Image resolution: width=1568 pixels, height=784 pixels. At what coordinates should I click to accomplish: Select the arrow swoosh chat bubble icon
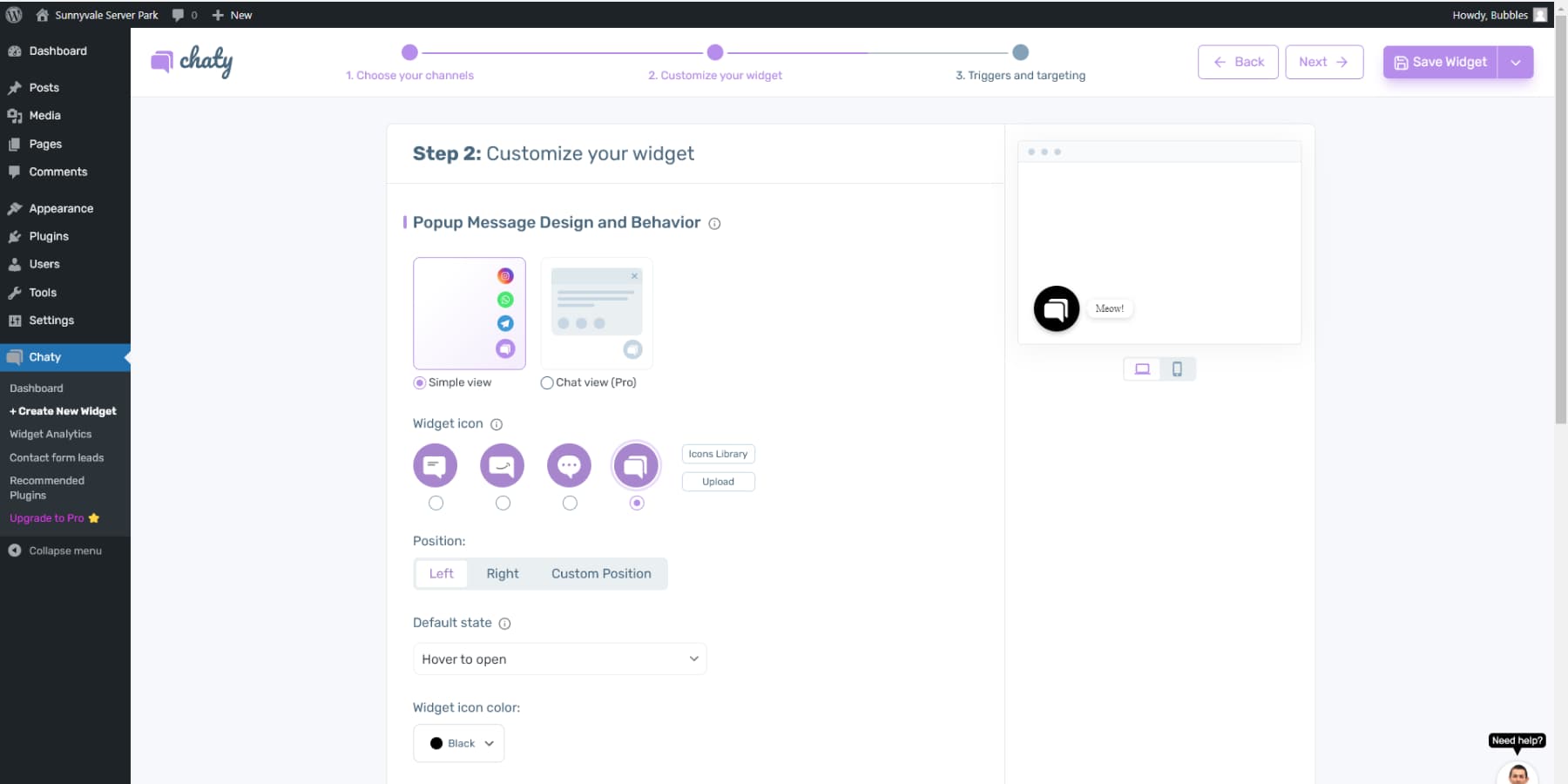502,465
